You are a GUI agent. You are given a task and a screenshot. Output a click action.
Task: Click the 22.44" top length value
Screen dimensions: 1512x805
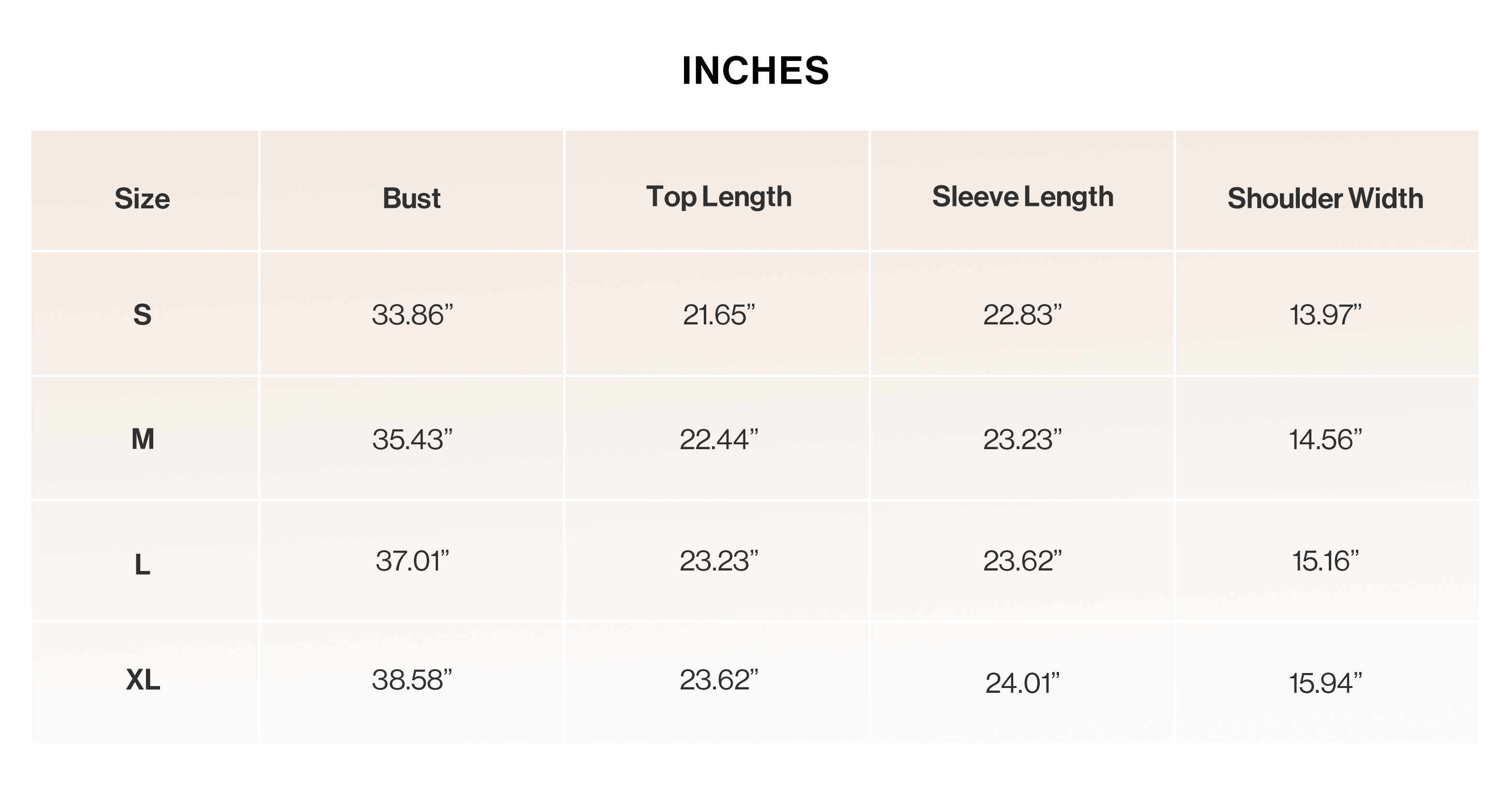click(x=718, y=439)
